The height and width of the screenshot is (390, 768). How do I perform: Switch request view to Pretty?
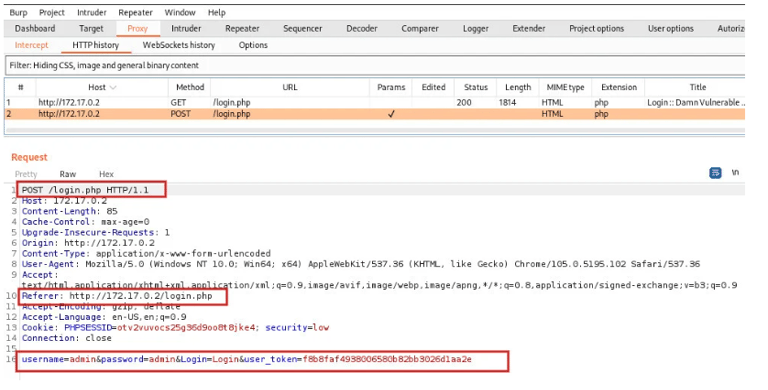coord(26,174)
